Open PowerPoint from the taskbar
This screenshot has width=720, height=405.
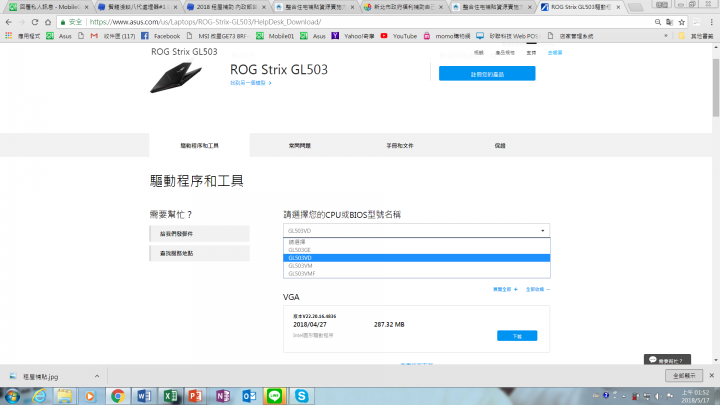coord(196,396)
